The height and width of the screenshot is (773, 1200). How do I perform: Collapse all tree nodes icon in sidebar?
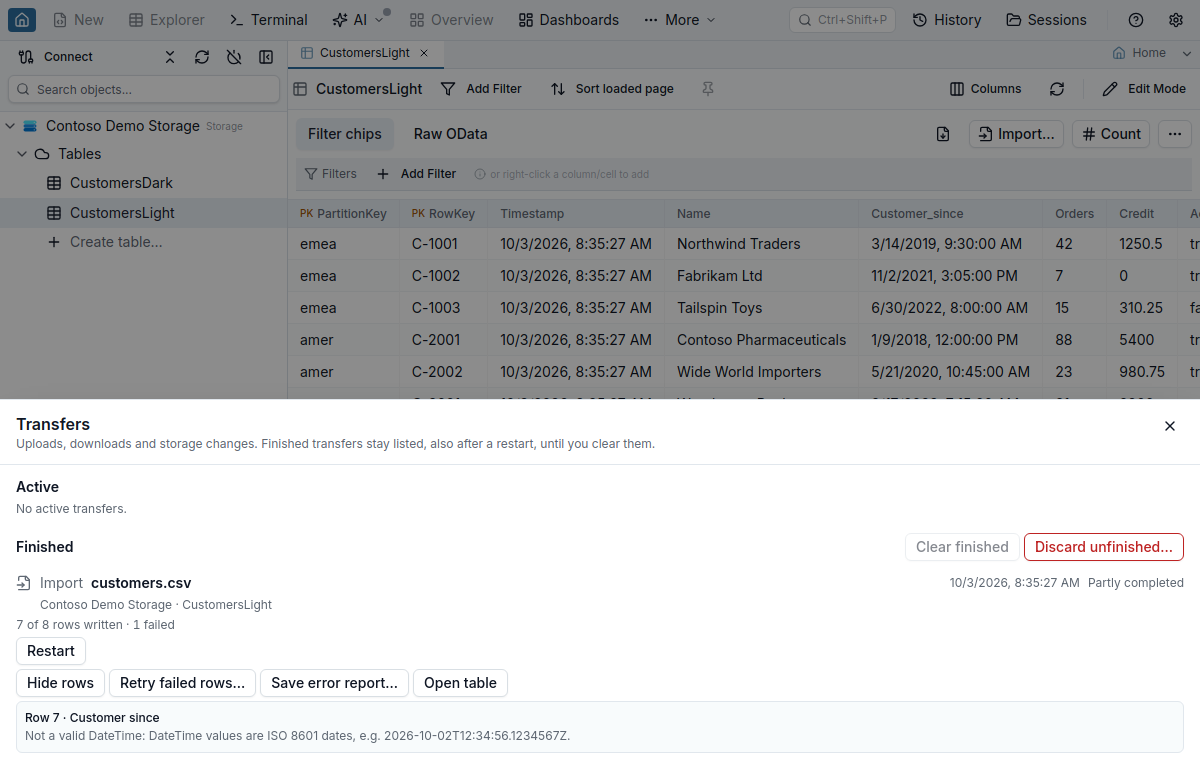coord(170,57)
